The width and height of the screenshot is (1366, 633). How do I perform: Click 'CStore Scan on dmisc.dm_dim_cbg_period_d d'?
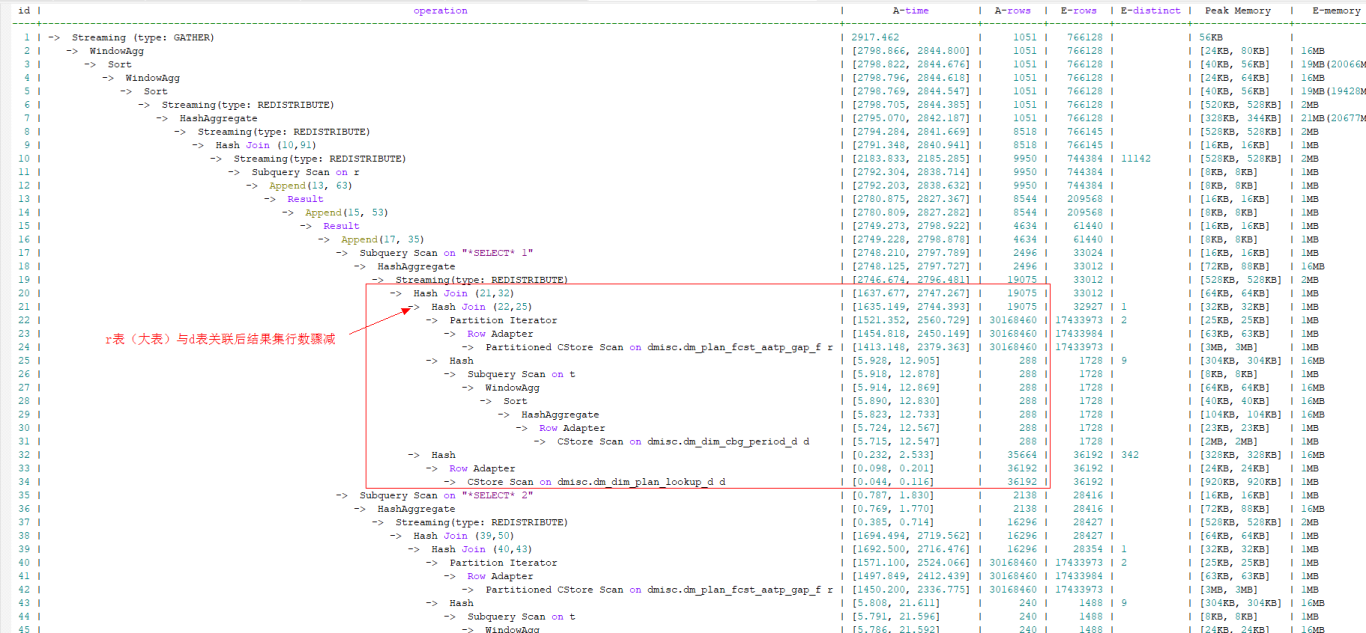(683, 442)
